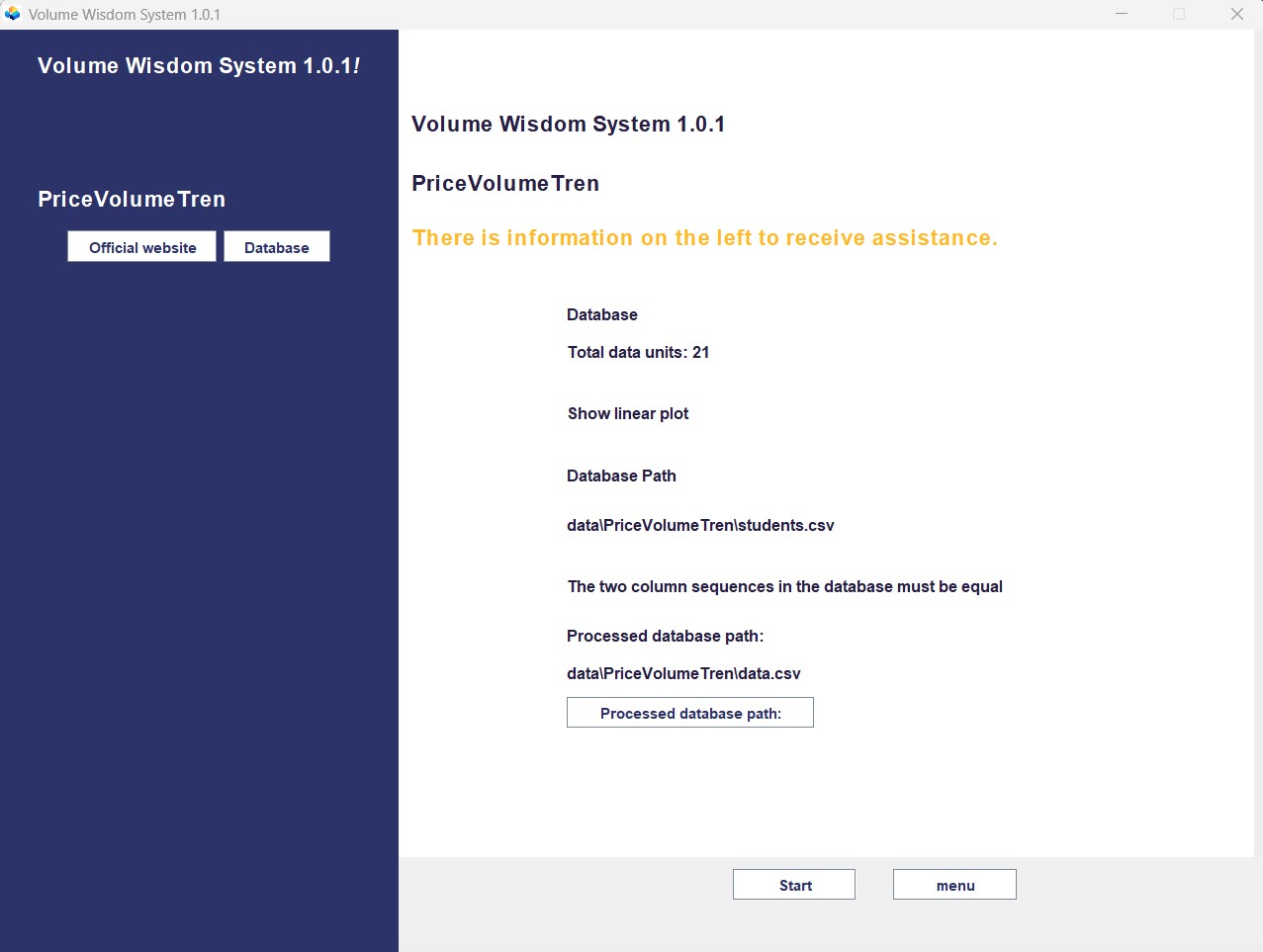
Task: Close the Volume Wisdom System window
Action: (x=1236, y=14)
